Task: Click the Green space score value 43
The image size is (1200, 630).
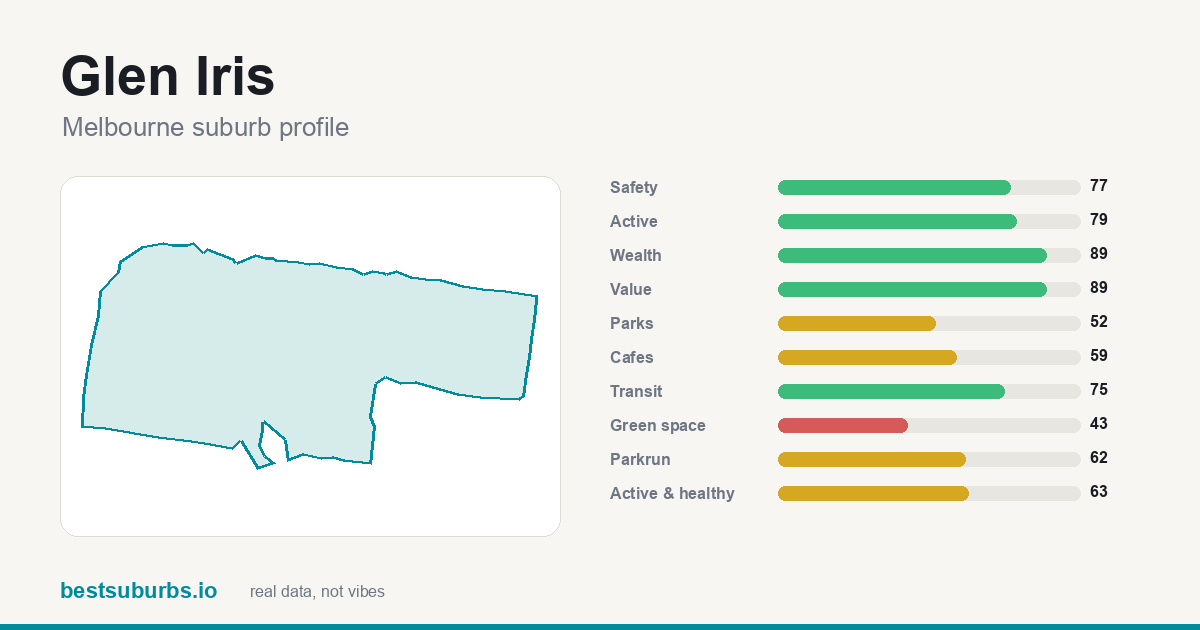Action: [x=1099, y=424]
